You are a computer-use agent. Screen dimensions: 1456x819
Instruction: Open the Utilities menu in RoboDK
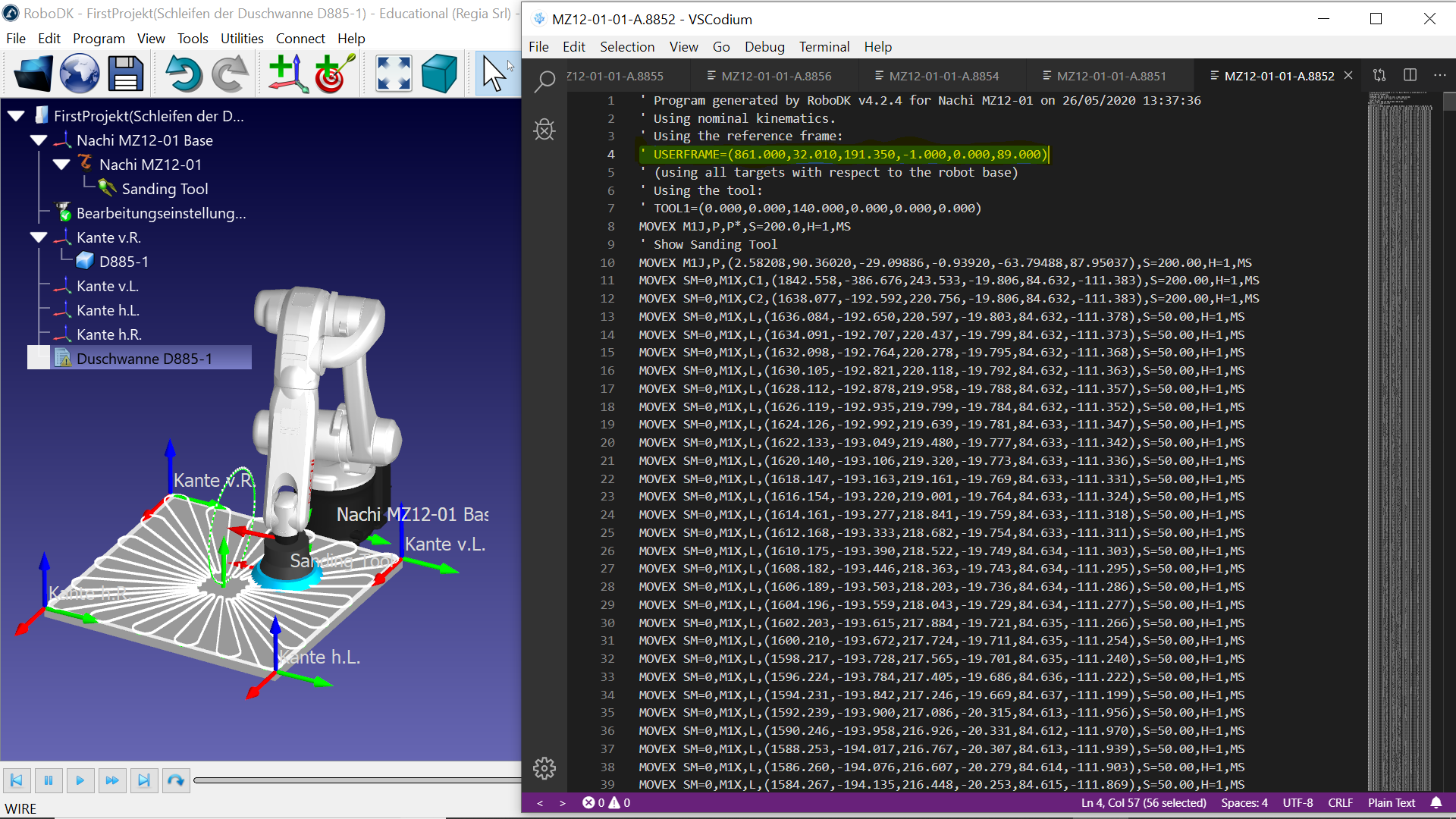tap(242, 39)
